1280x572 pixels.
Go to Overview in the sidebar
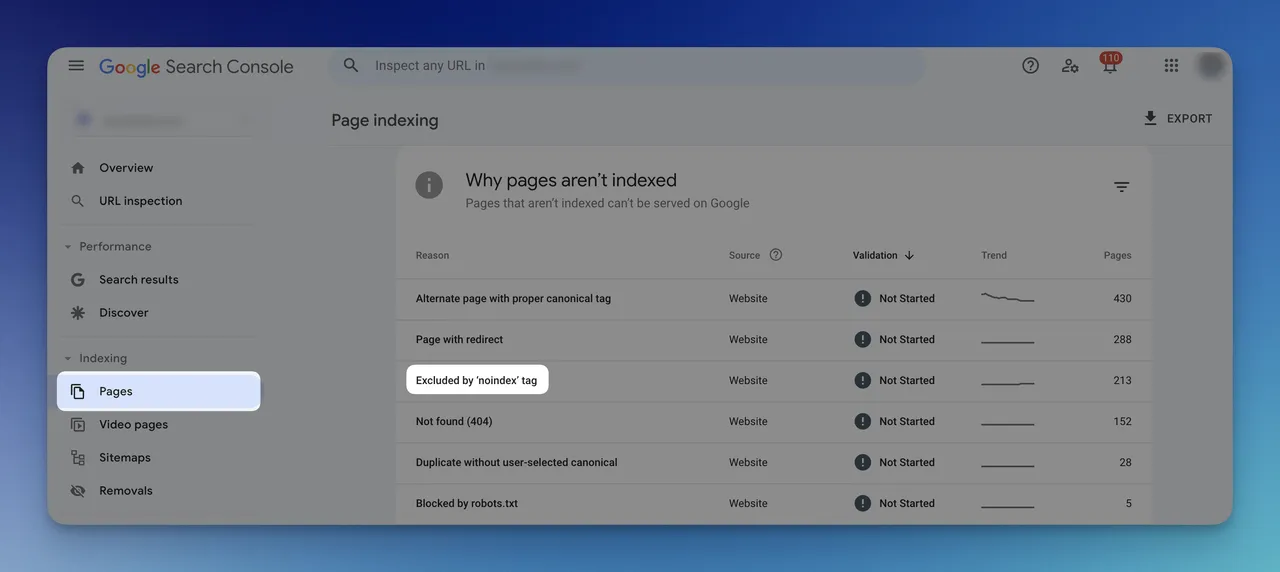pyautogui.click(x=126, y=168)
